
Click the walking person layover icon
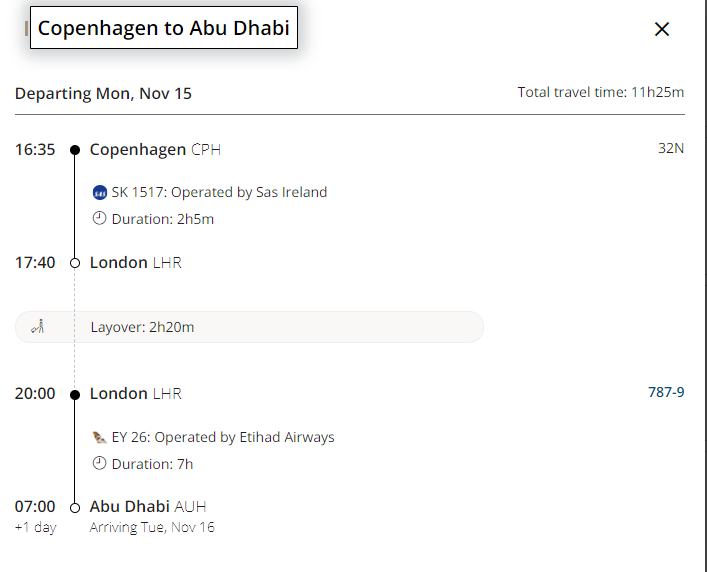coord(39,326)
